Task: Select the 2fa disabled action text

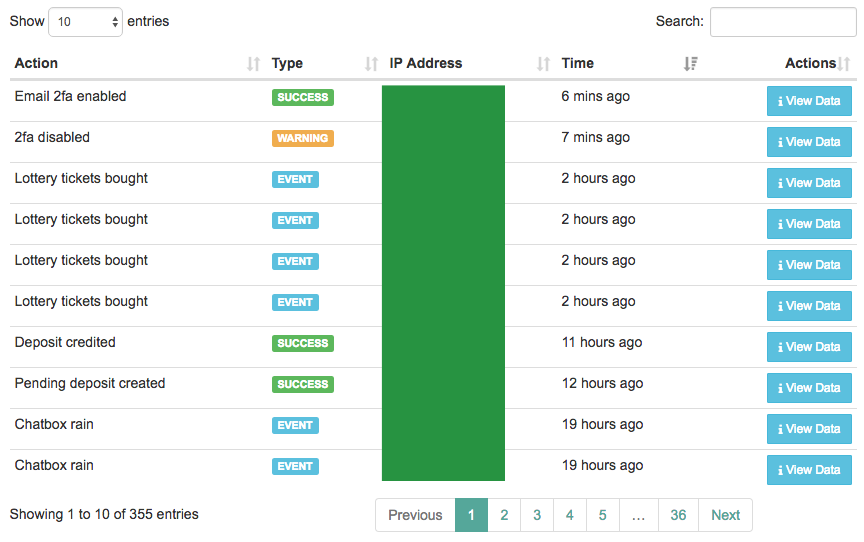Action: pyautogui.click(x=52, y=137)
